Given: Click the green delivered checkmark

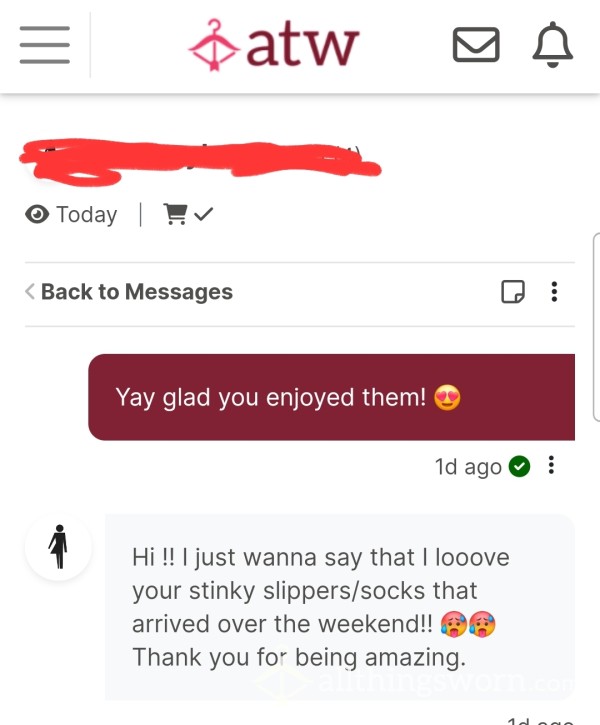Looking at the screenshot, I should click(x=519, y=466).
